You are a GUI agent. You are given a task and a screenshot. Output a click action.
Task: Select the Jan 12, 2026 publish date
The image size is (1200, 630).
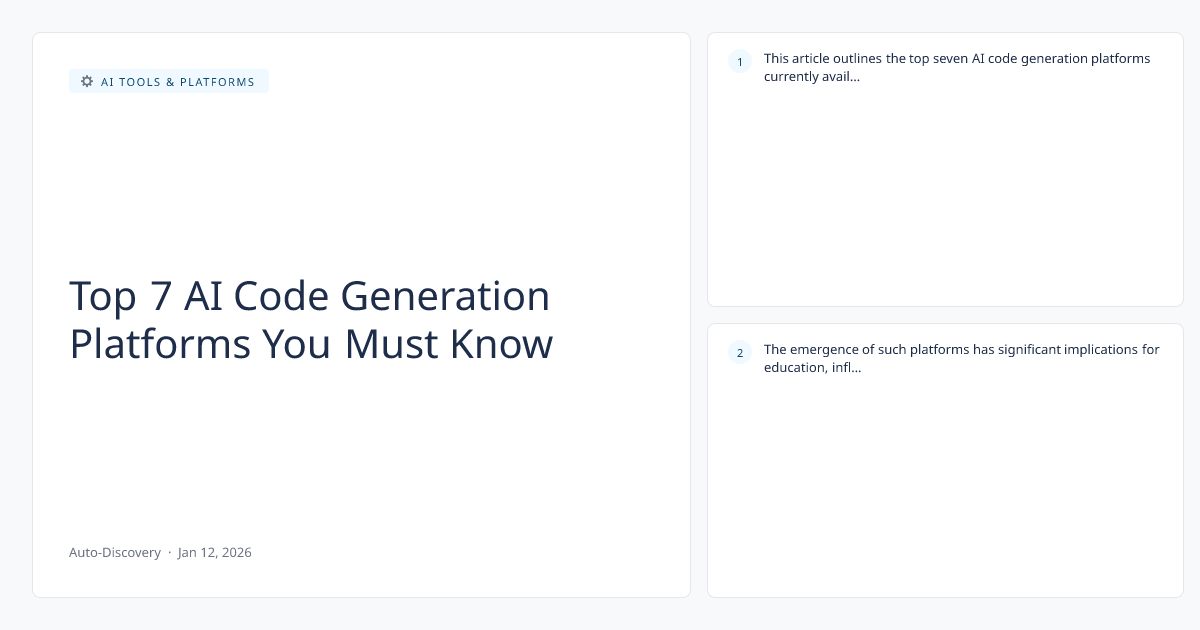[x=215, y=552]
